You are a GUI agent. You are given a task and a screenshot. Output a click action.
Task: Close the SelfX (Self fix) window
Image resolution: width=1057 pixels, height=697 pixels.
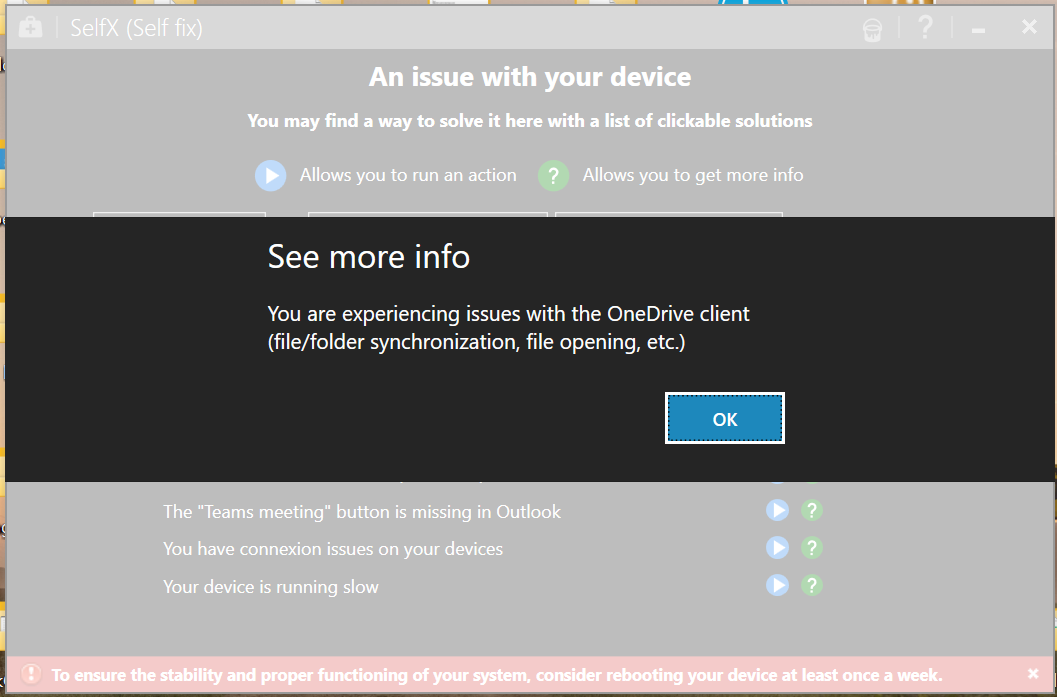[x=1029, y=26]
